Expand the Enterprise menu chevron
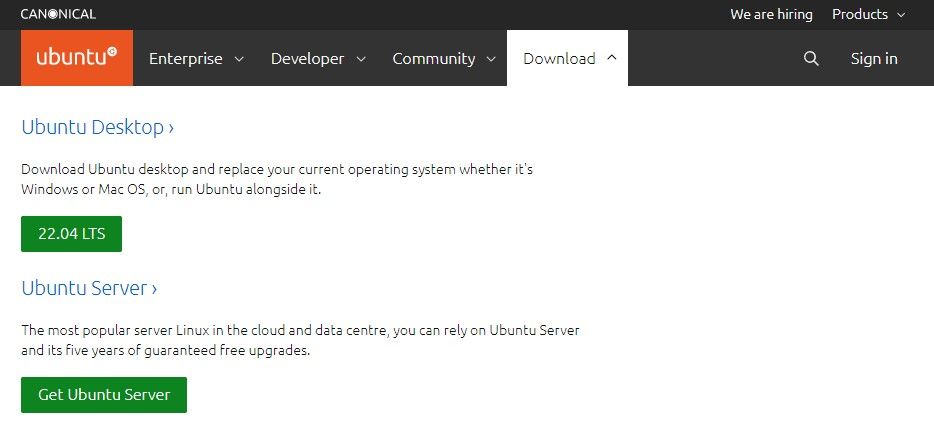The height and width of the screenshot is (439, 934). (x=239, y=59)
